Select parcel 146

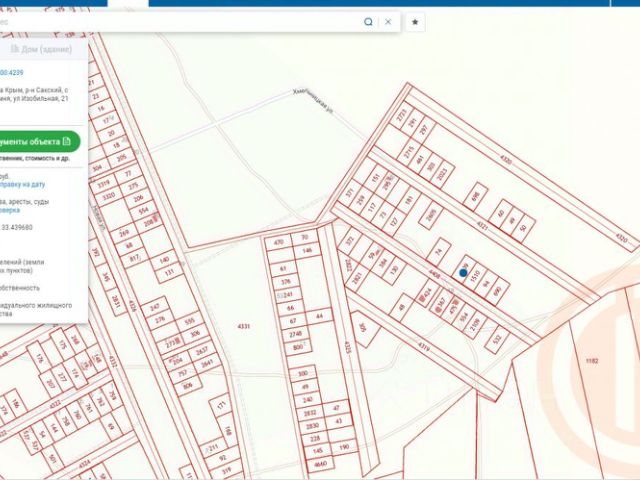[x=307, y=251]
